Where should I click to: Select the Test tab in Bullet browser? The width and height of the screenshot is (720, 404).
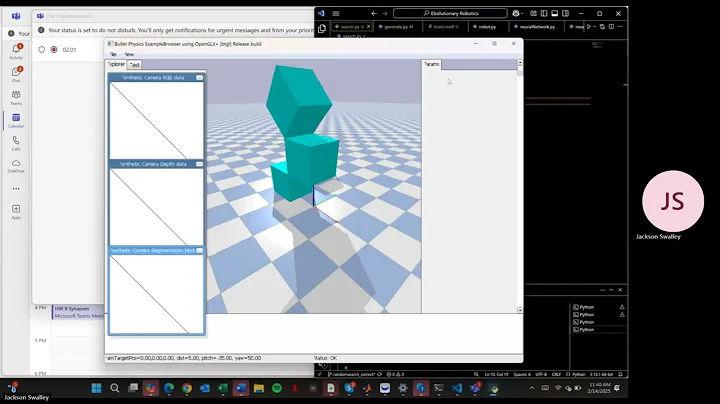pos(134,65)
